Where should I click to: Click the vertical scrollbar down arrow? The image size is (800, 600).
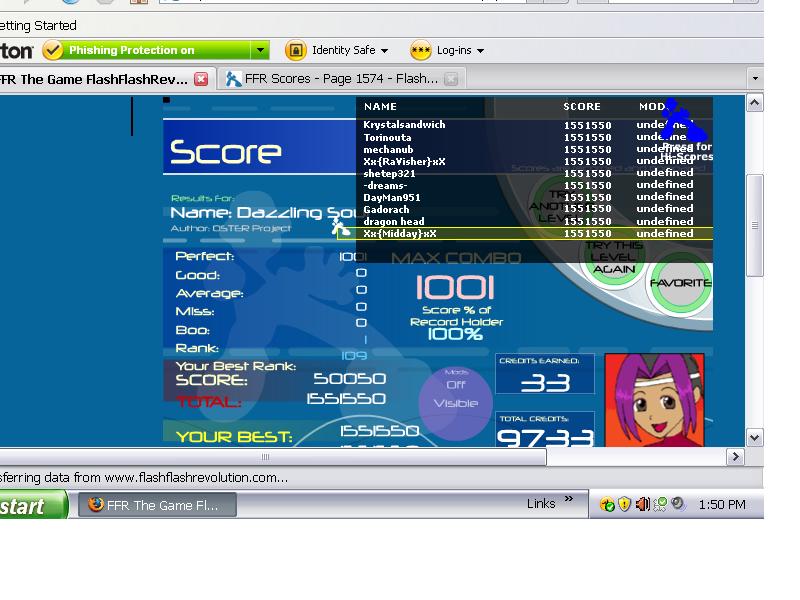click(x=755, y=437)
